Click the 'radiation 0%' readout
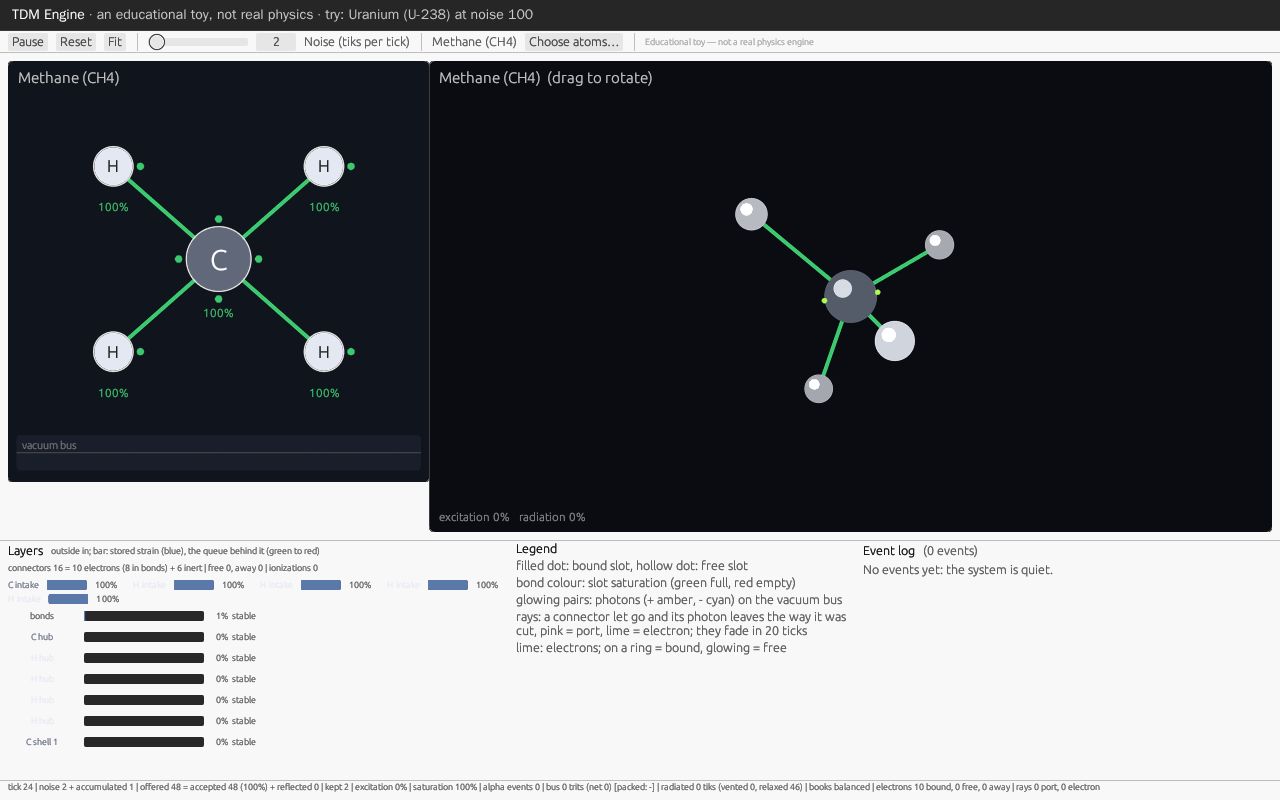The image size is (1280, 800). 552,517
